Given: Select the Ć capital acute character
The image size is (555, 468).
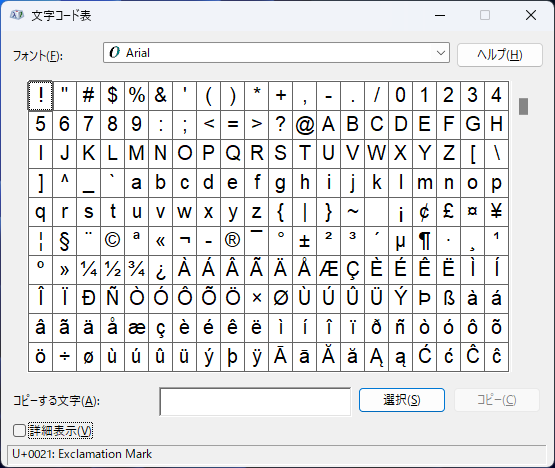Looking at the screenshot, I should [425, 357].
